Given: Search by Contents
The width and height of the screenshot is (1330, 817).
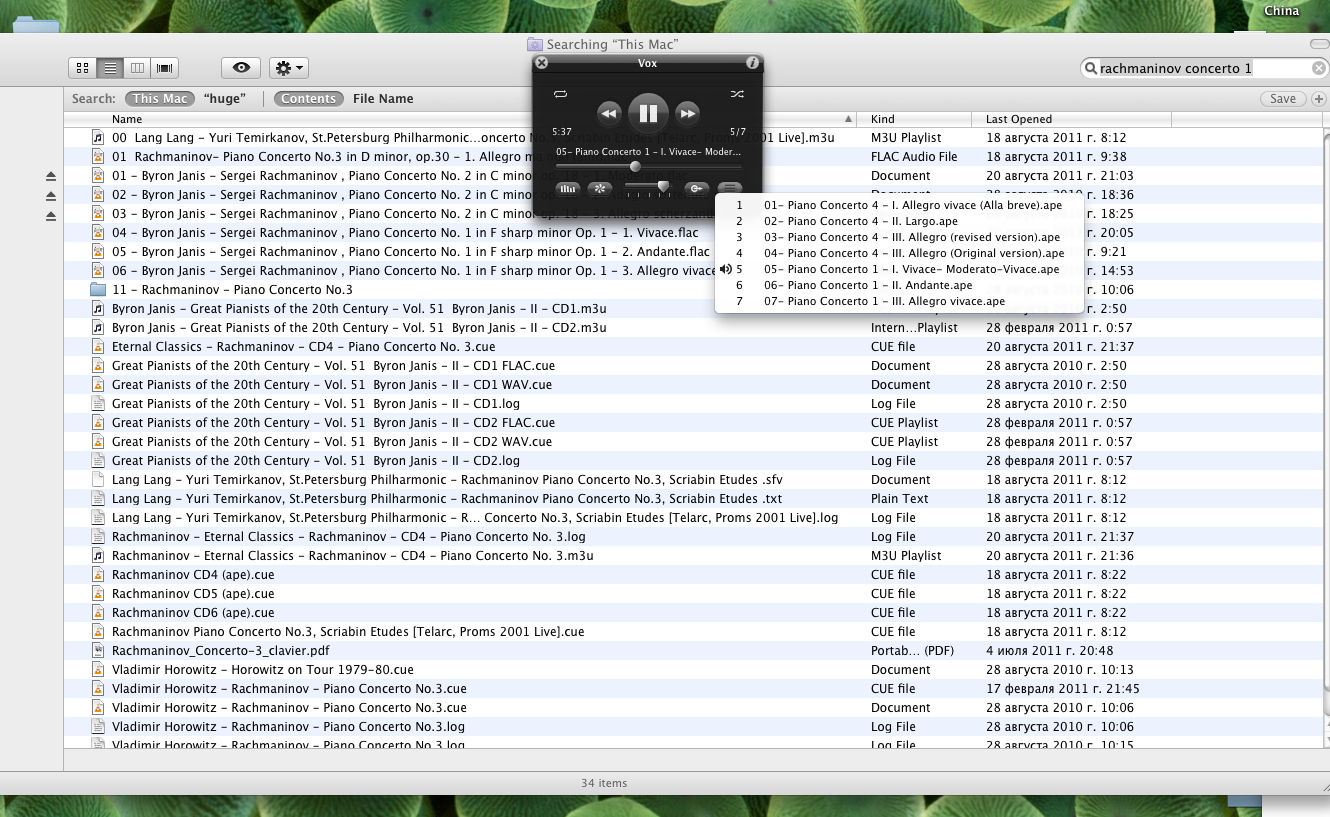Looking at the screenshot, I should (x=308, y=99).
